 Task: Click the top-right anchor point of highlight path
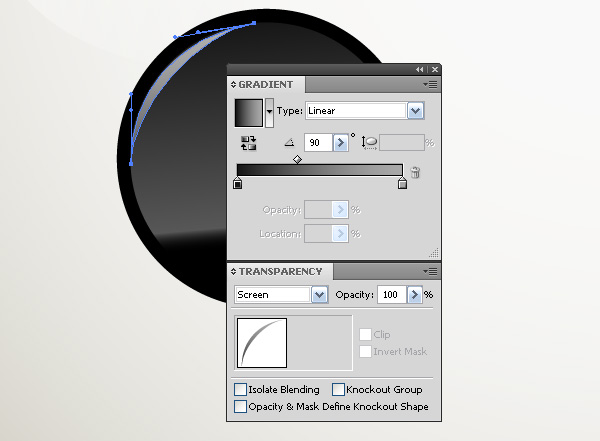click(x=254, y=23)
